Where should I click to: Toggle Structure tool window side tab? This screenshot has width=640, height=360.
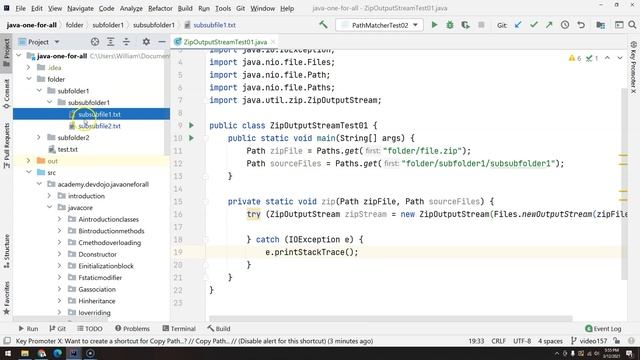(7, 251)
